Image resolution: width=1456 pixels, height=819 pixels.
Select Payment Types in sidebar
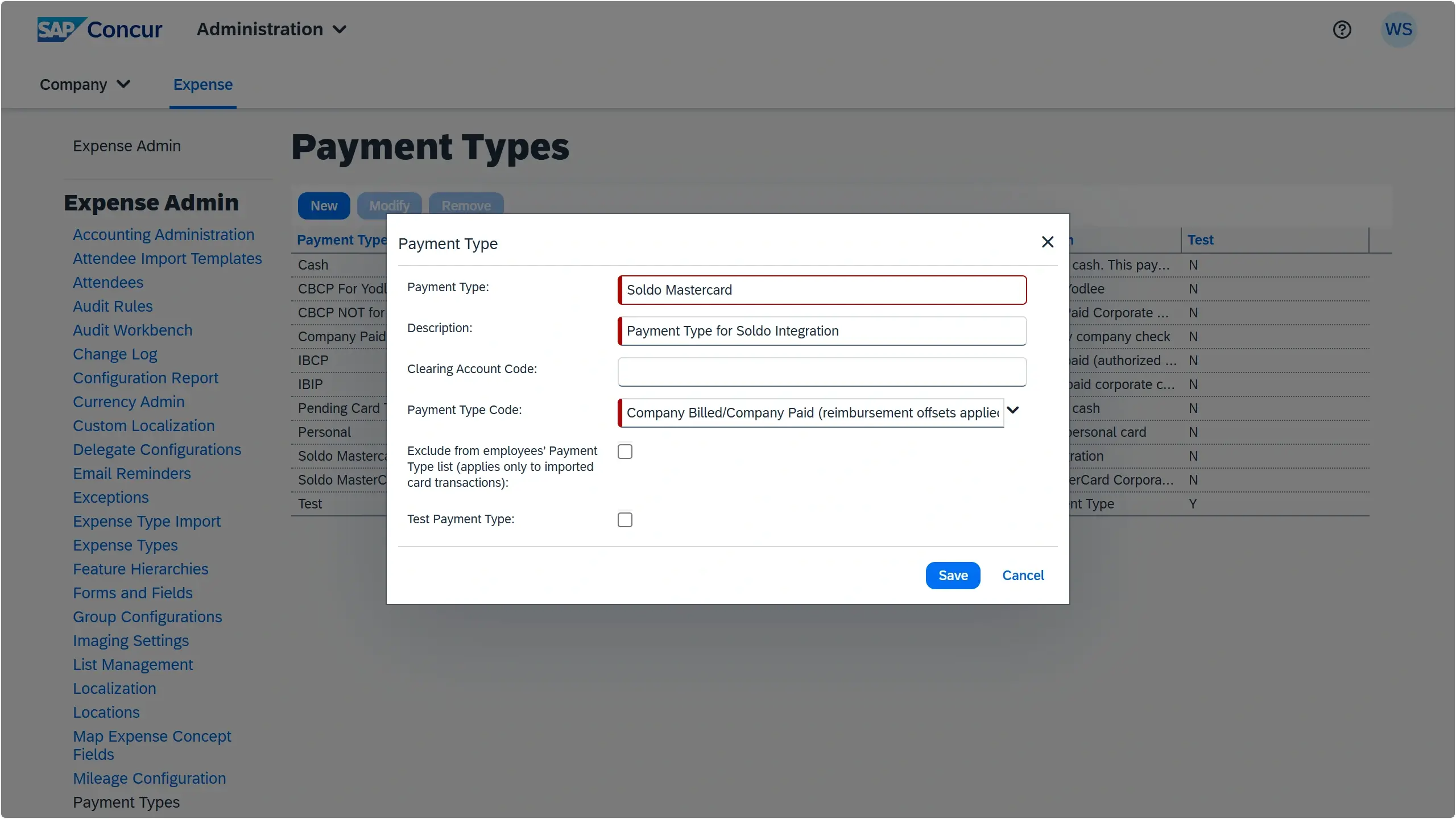coord(126,802)
